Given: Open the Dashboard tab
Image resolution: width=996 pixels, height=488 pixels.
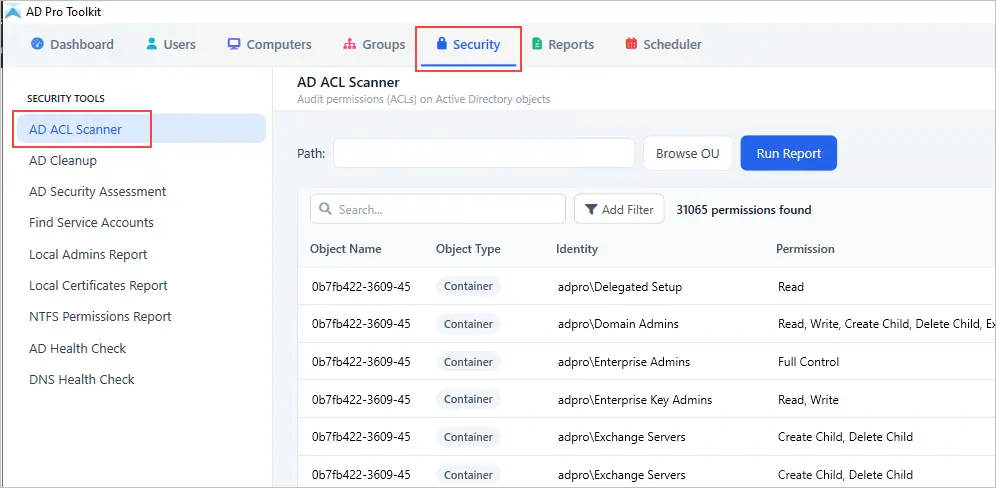Looking at the screenshot, I should pyautogui.click(x=72, y=44).
